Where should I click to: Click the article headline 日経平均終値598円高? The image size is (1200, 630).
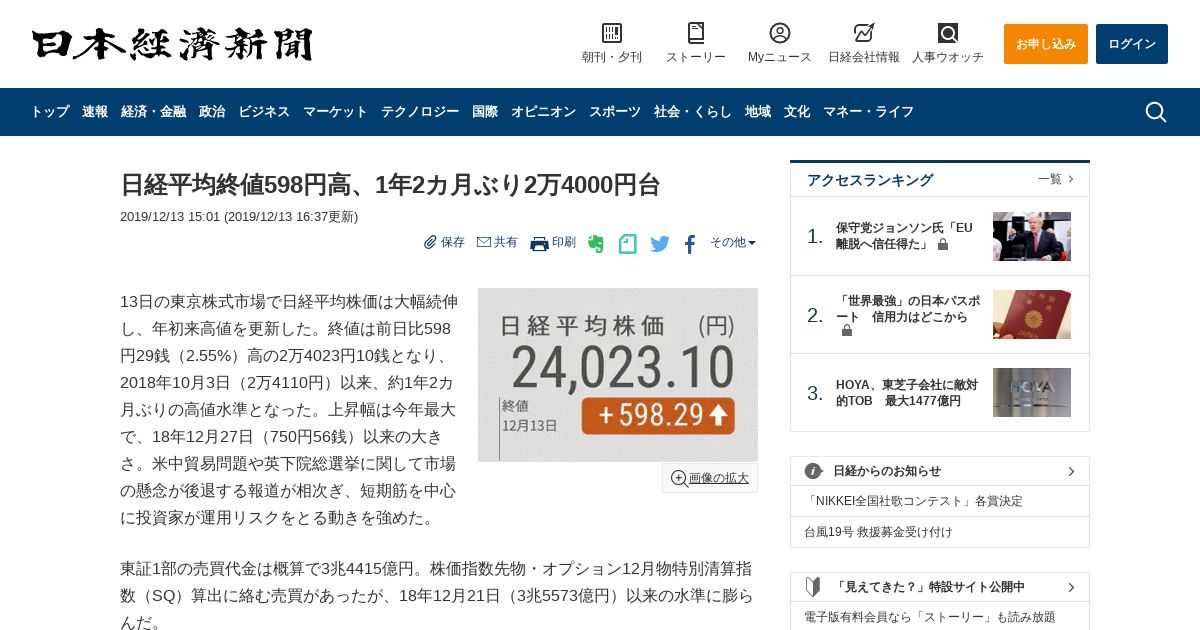click(390, 185)
